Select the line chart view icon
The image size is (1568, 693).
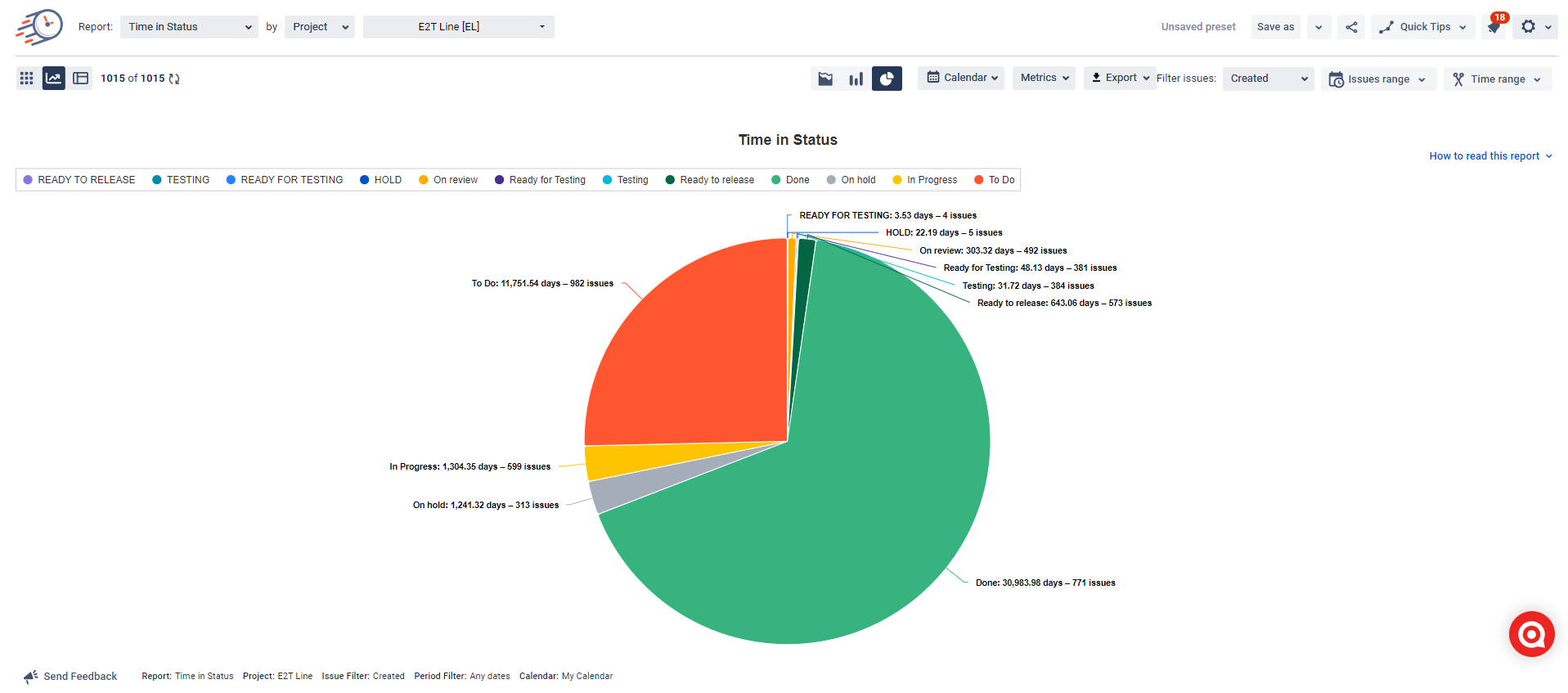(x=54, y=79)
